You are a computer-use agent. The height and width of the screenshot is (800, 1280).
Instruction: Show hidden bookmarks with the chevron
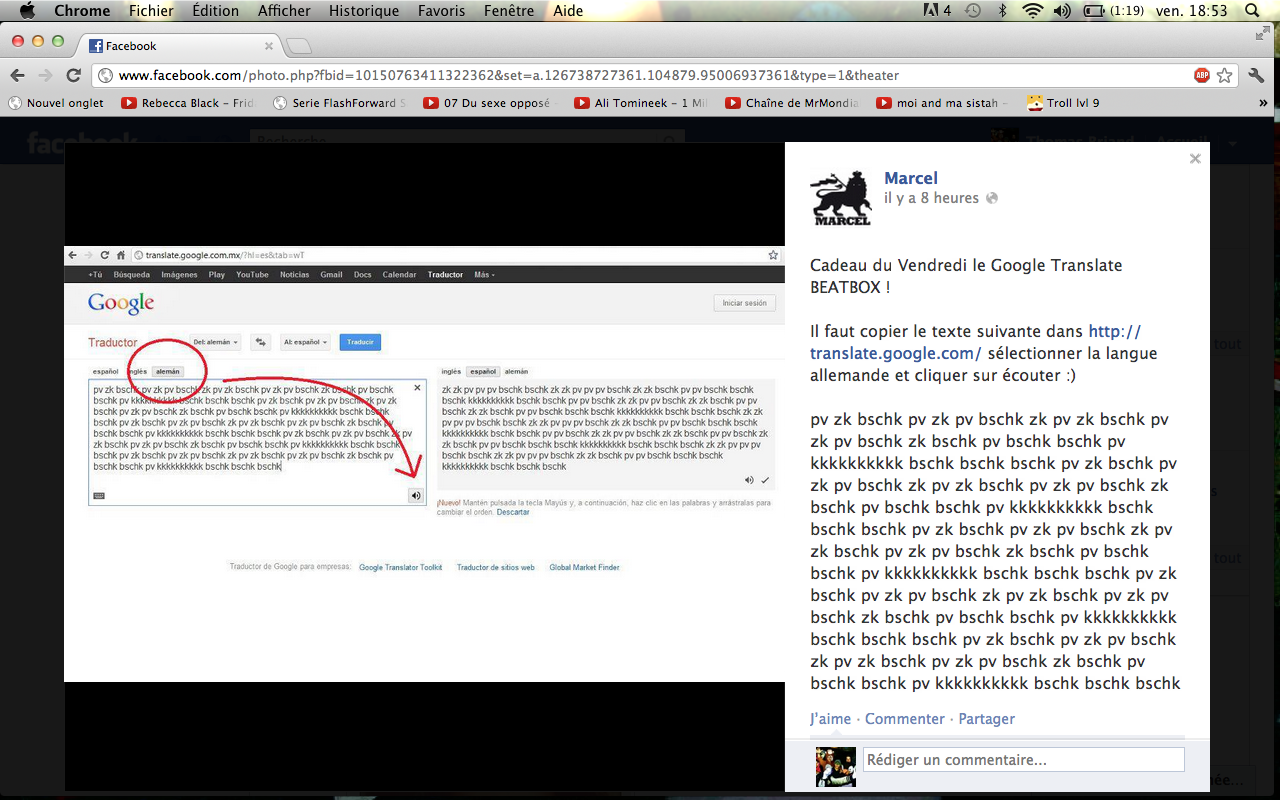point(1264,103)
